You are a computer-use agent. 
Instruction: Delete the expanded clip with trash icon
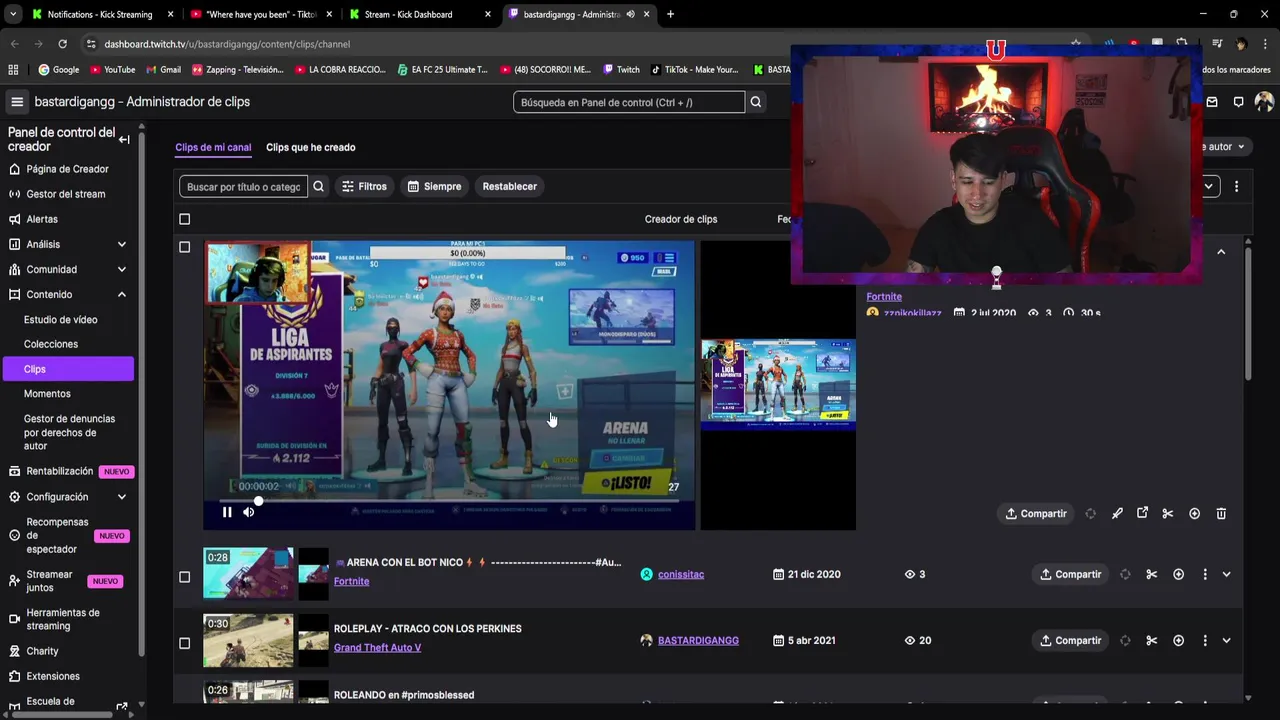(1221, 513)
